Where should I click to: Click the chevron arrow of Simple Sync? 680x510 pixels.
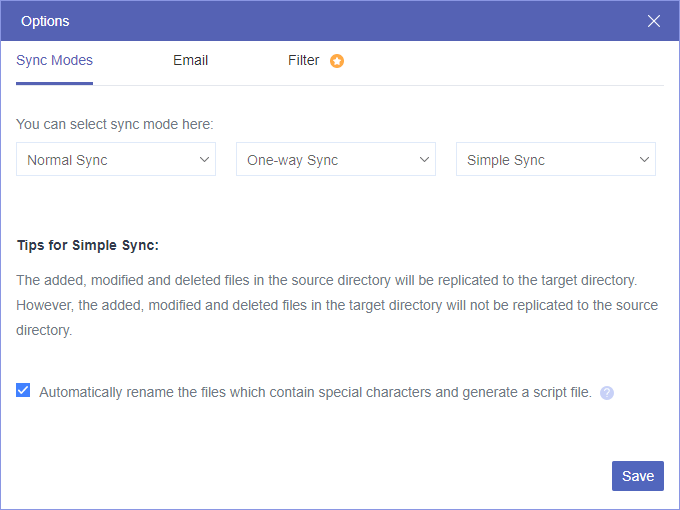[x=644, y=160]
